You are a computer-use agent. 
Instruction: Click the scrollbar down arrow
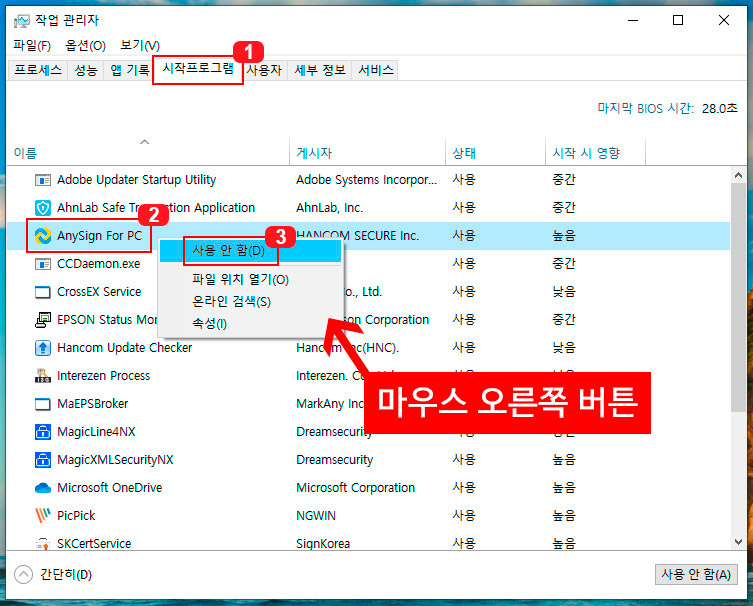tap(738, 542)
